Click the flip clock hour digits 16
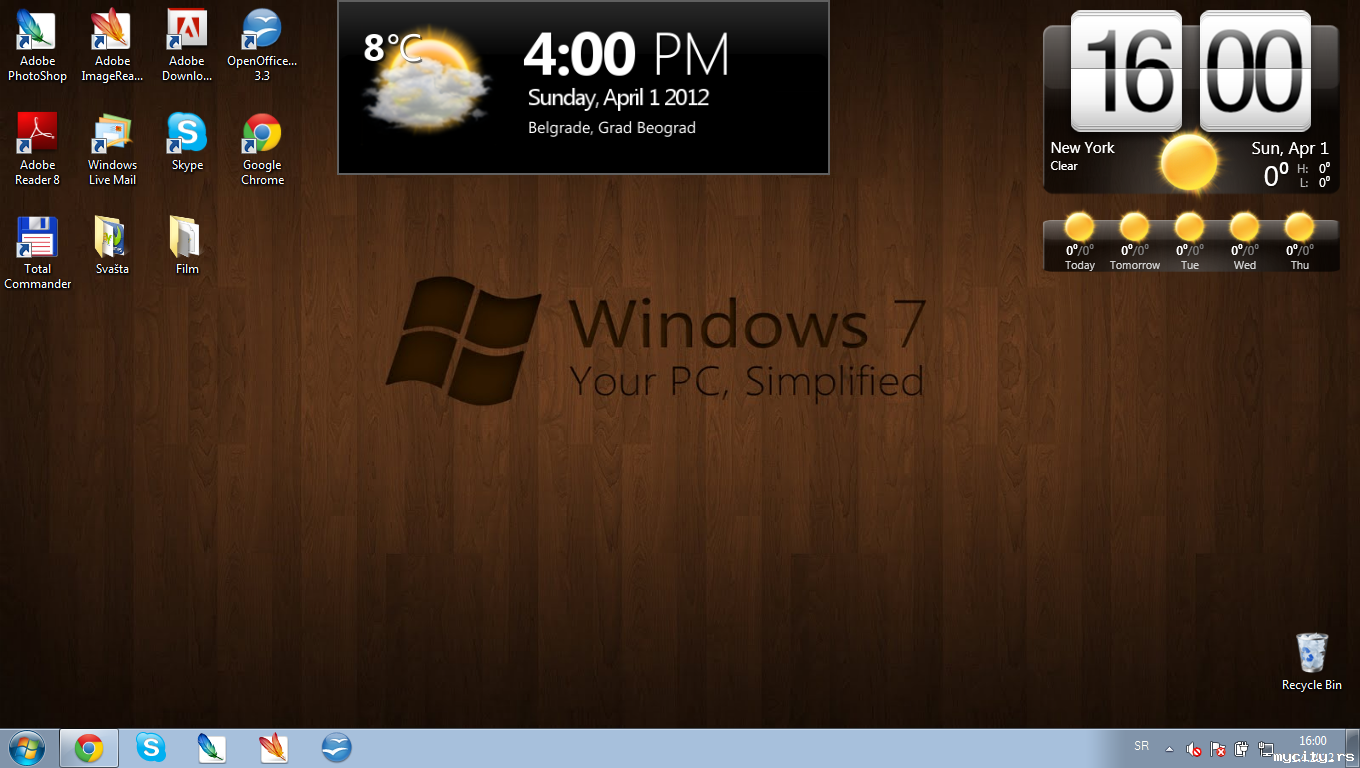This screenshot has width=1360, height=768. coord(1126,70)
